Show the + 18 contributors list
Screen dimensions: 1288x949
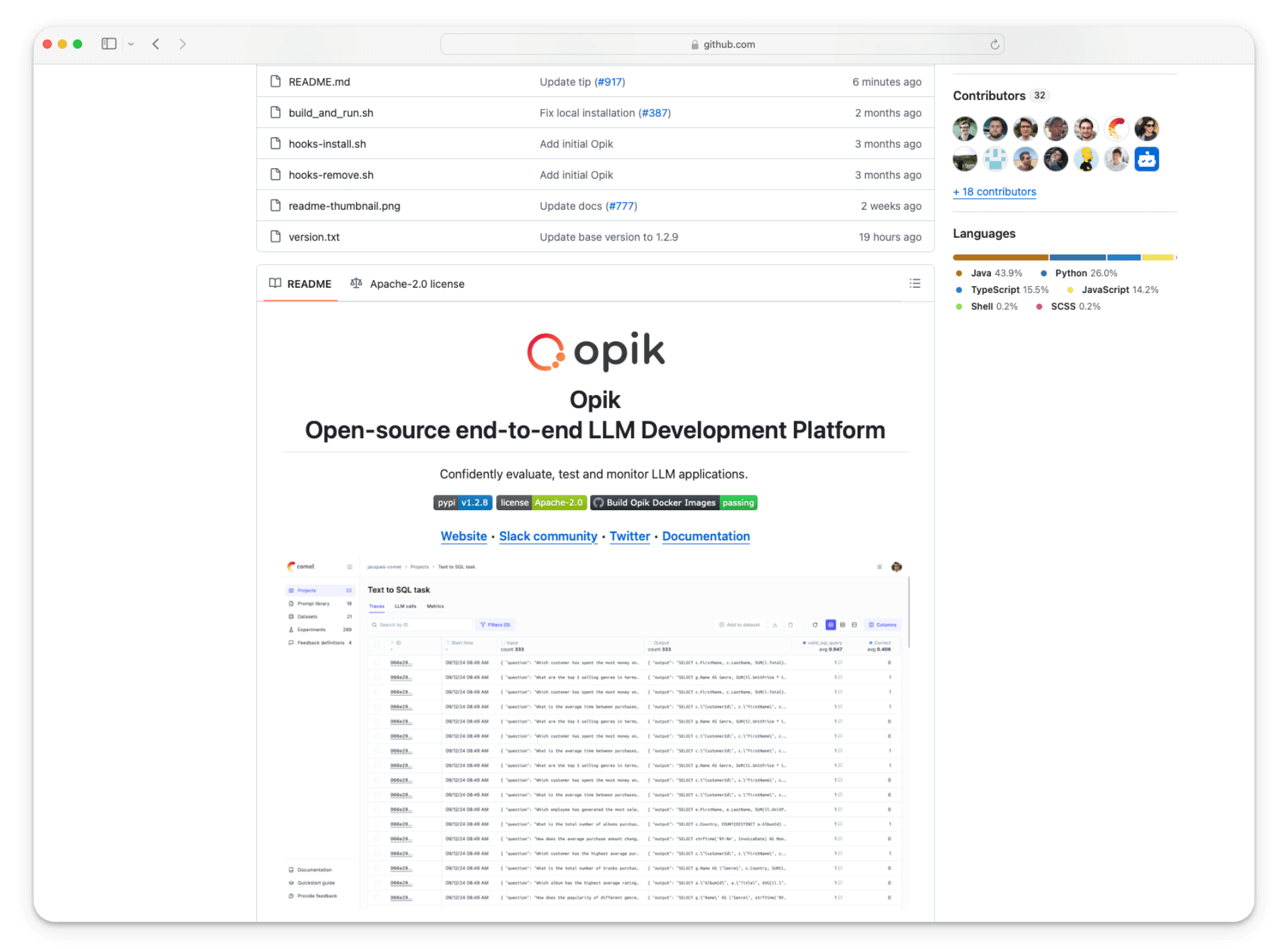pos(994,192)
